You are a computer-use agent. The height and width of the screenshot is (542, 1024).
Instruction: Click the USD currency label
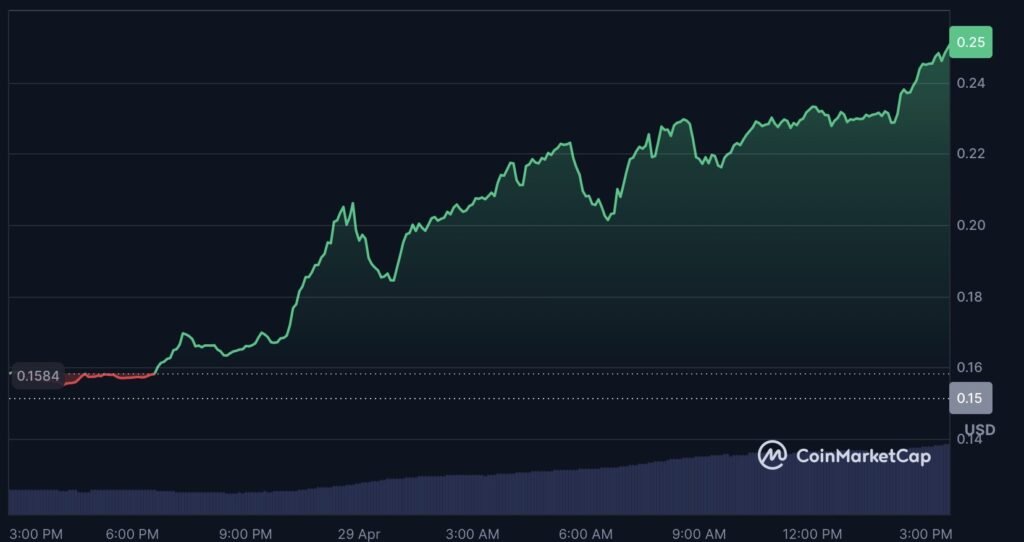(x=979, y=430)
